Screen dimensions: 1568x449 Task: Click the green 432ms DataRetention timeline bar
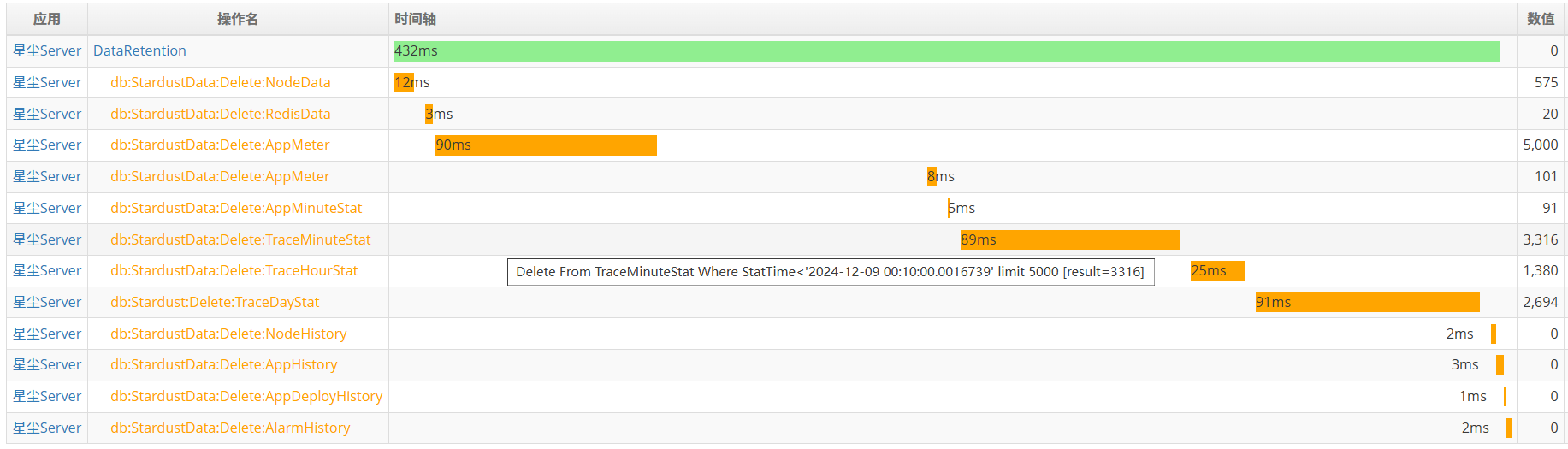click(x=947, y=51)
